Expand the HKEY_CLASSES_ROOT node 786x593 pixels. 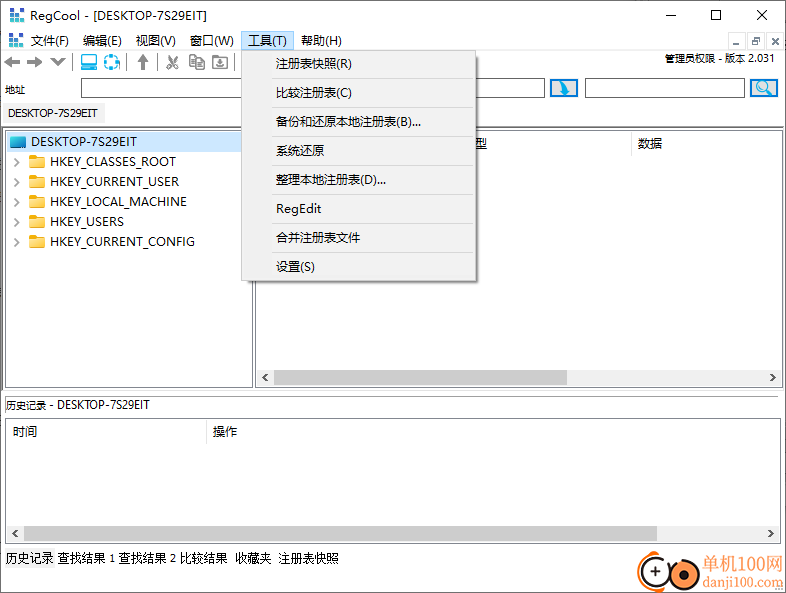click(17, 162)
